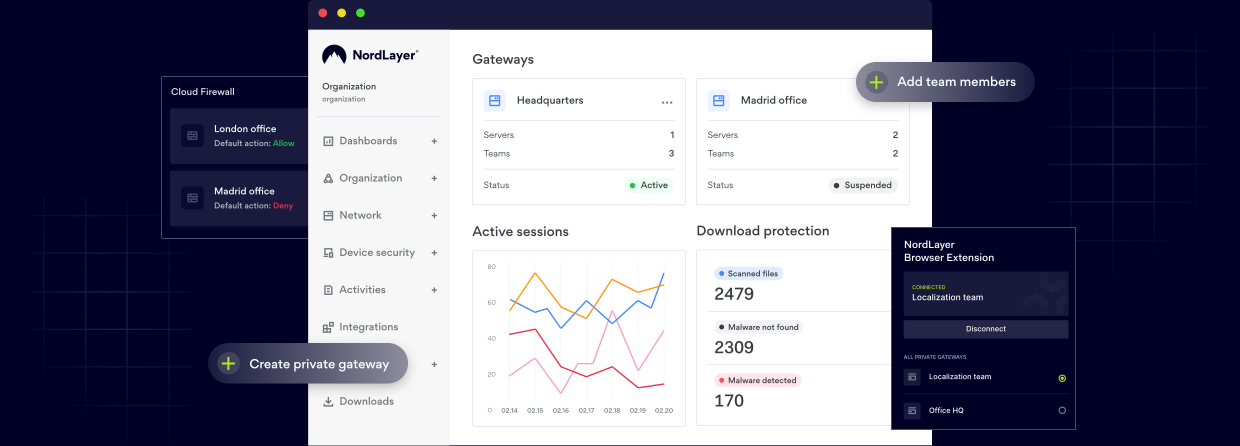The image size is (1240, 446).
Task: Click the Headquarters gateway title
Action: [x=550, y=100]
